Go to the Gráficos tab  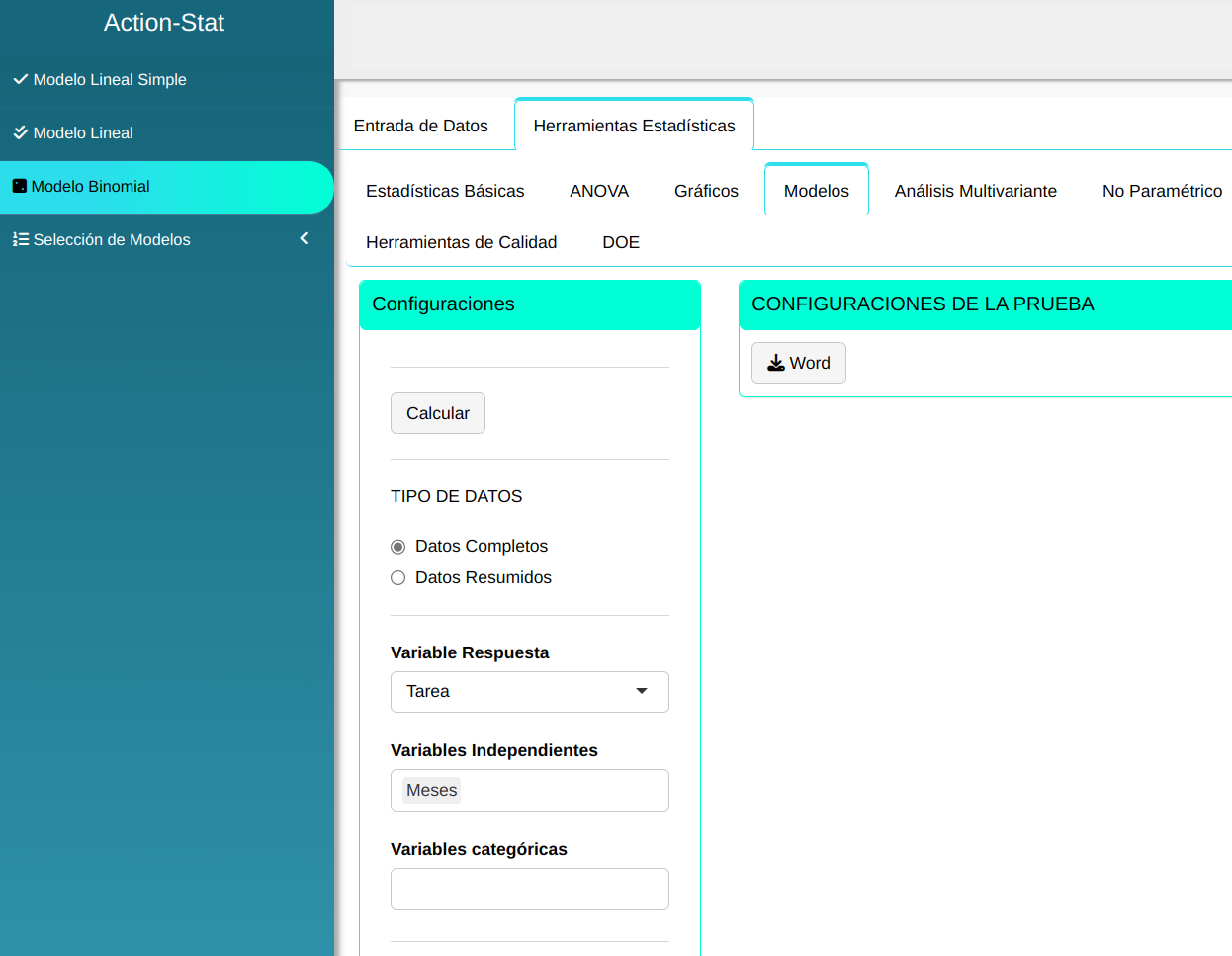pos(706,191)
